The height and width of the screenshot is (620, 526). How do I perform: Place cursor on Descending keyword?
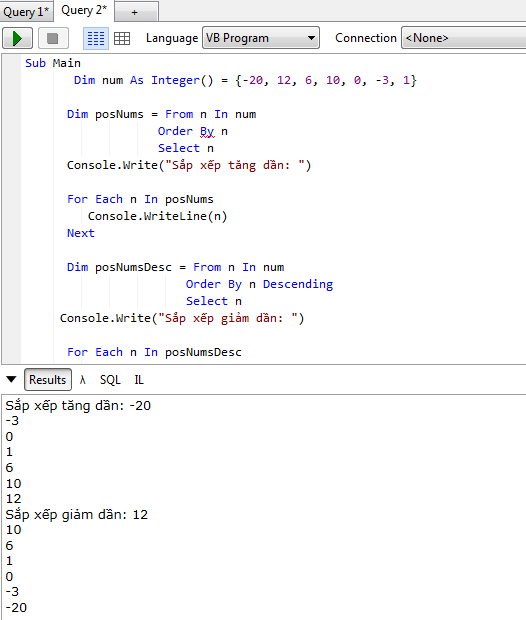click(x=298, y=284)
